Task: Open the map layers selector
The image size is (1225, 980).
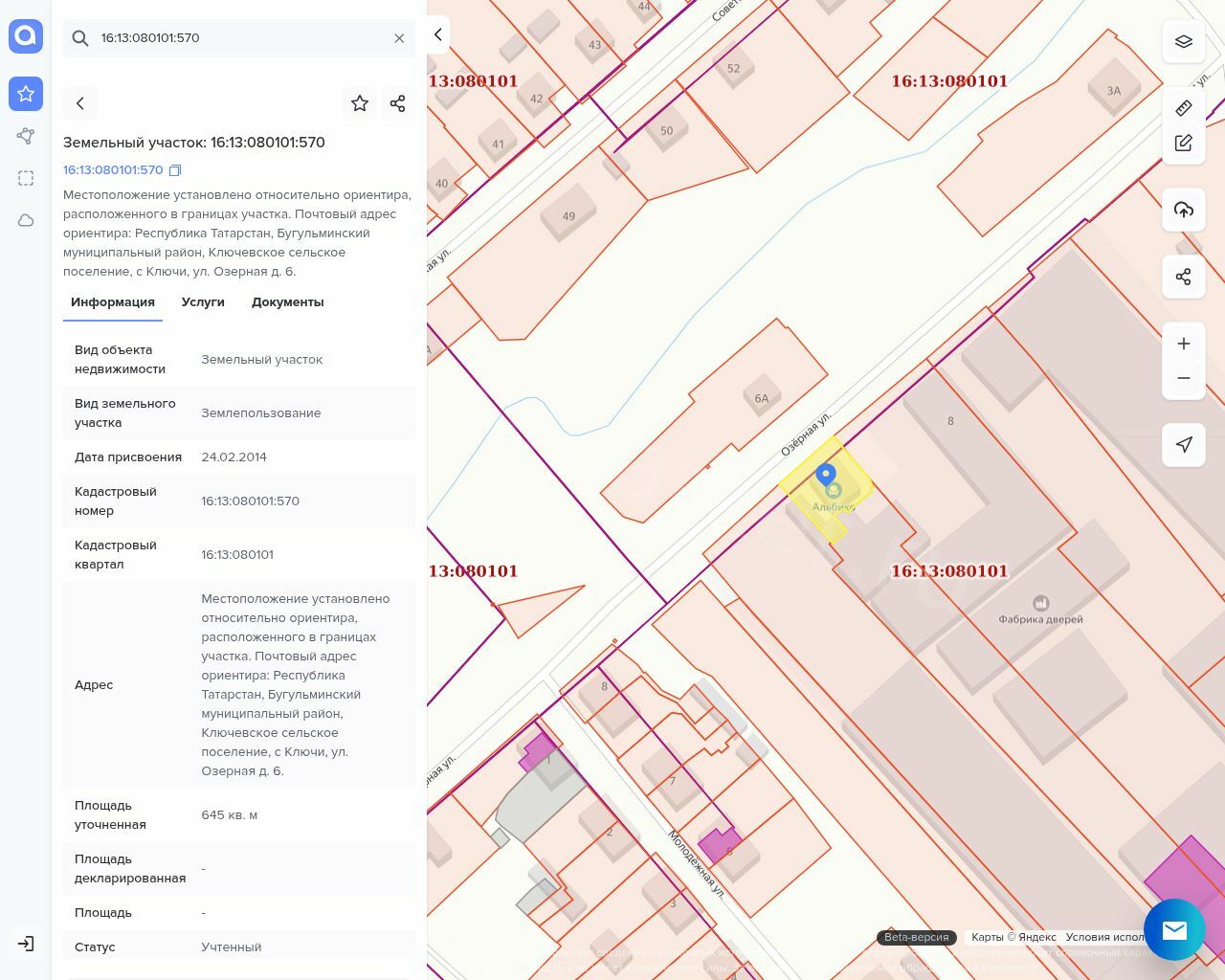Action: pyautogui.click(x=1184, y=41)
